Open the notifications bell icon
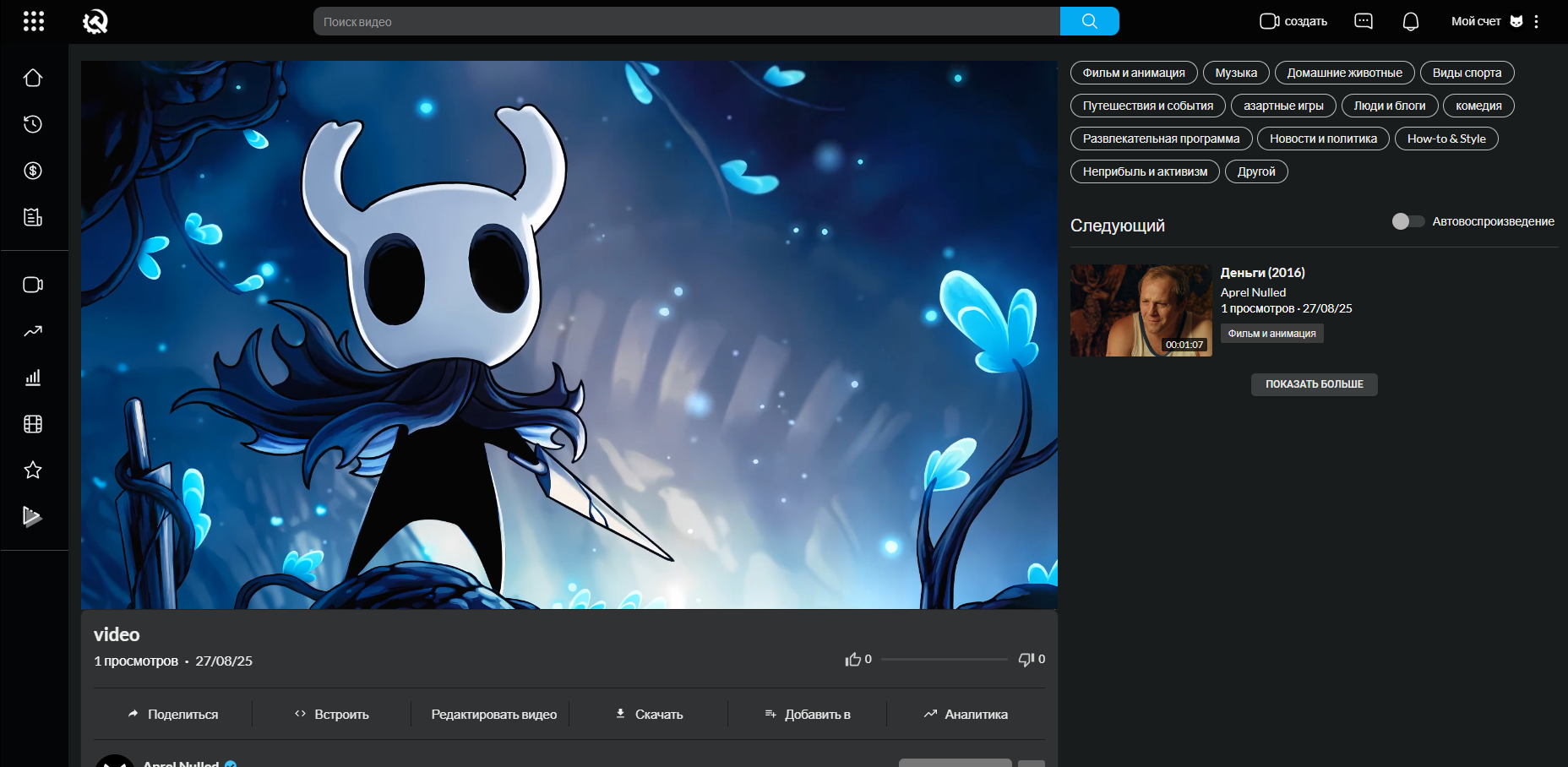The image size is (1568, 767). click(1411, 21)
